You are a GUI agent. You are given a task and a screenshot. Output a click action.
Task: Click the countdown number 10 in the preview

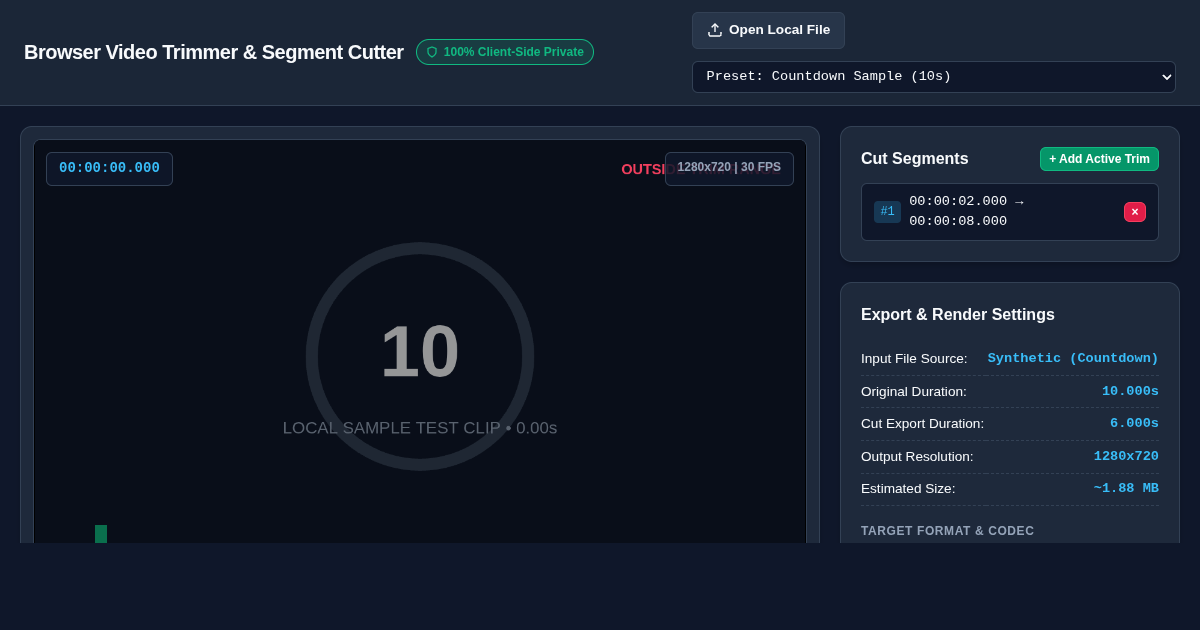[x=420, y=352]
